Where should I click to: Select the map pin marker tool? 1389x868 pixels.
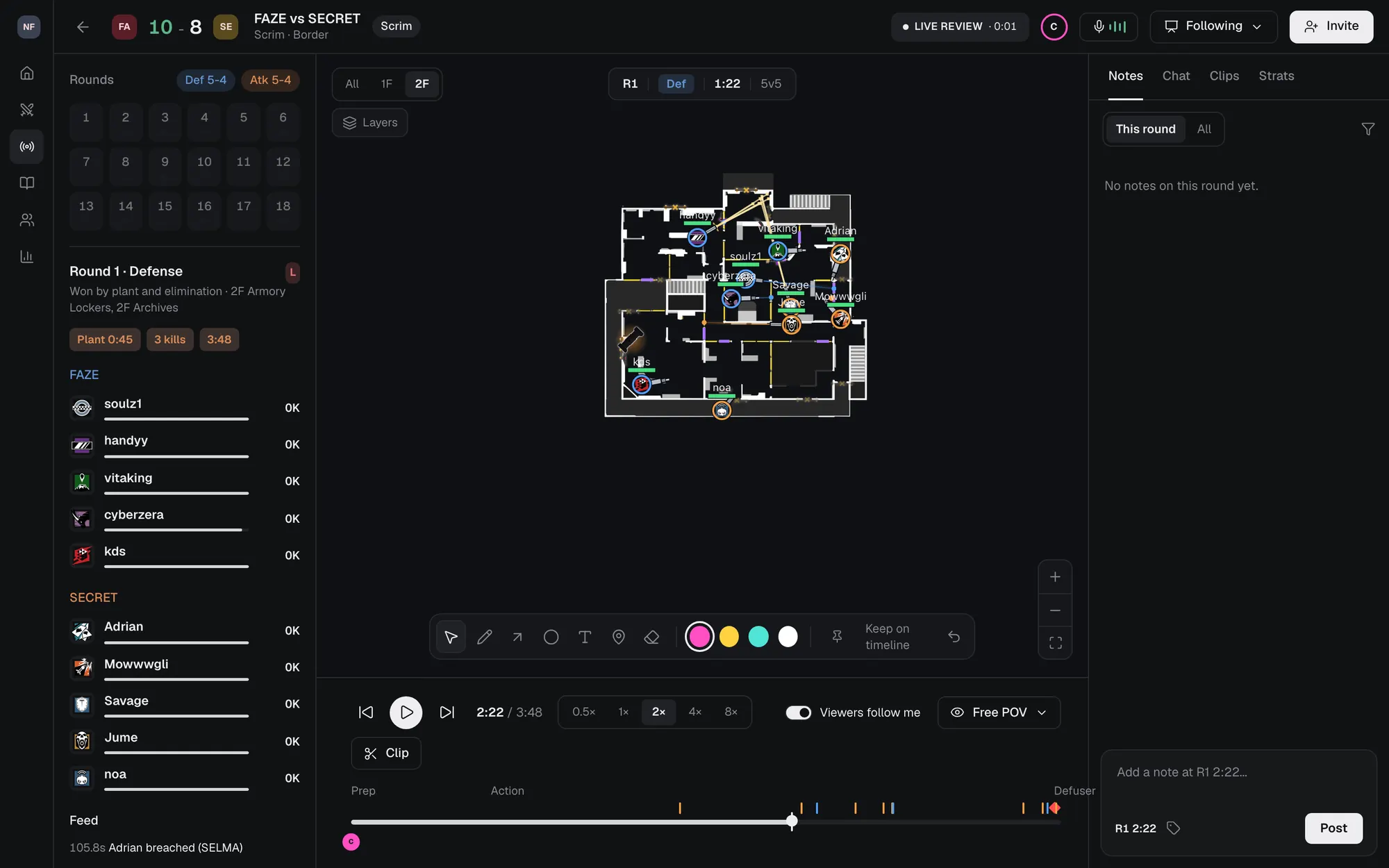[x=618, y=637]
